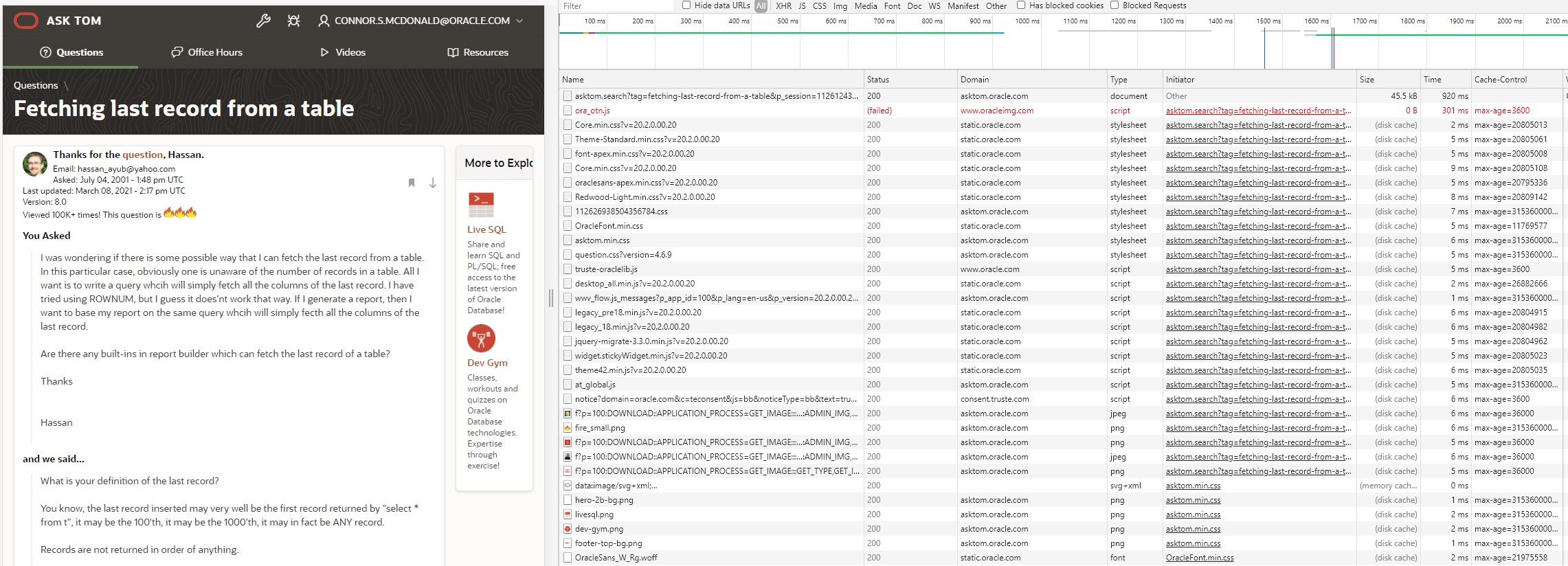Filter network requests by Other
Viewport: 1568px width, 566px height.
click(x=996, y=5)
